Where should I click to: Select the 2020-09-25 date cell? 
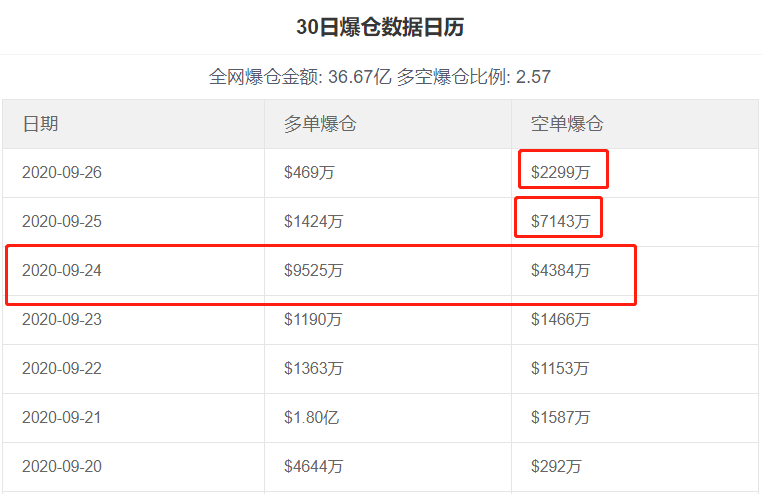(62, 221)
